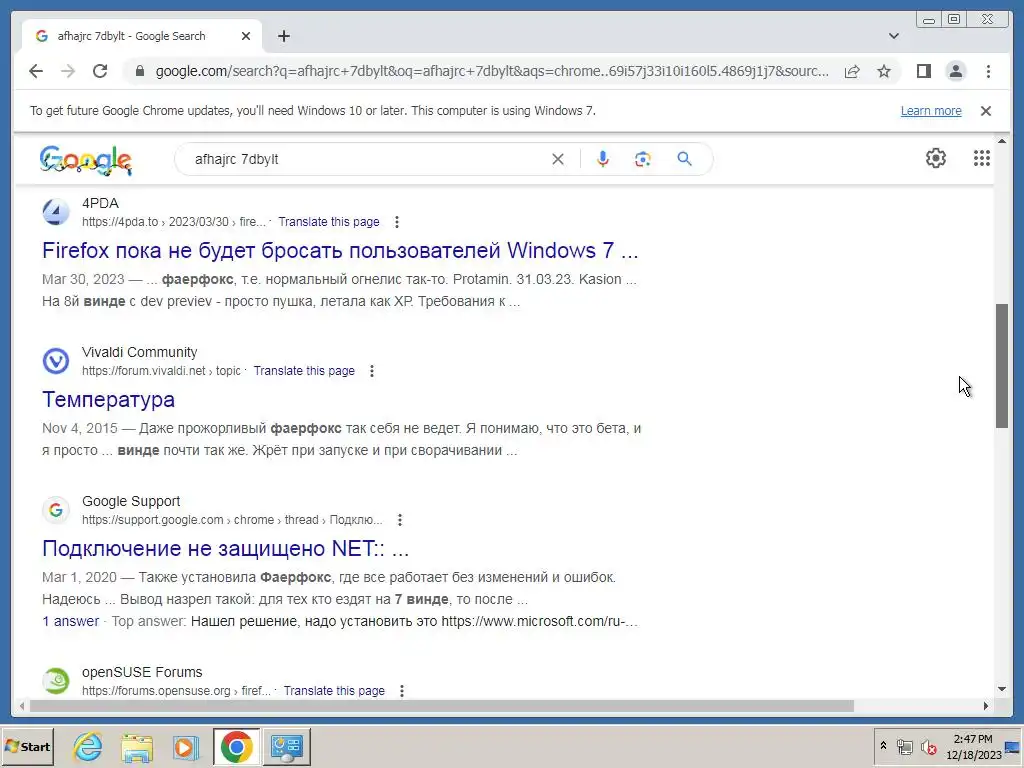
Task: Click the horizontal scrollbar thumb
Action: tap(441, 706)
